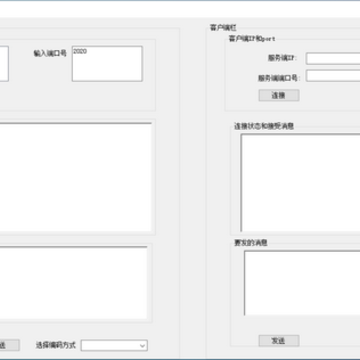
Task: Click the 服务端端口号: label
Action: 279,78
